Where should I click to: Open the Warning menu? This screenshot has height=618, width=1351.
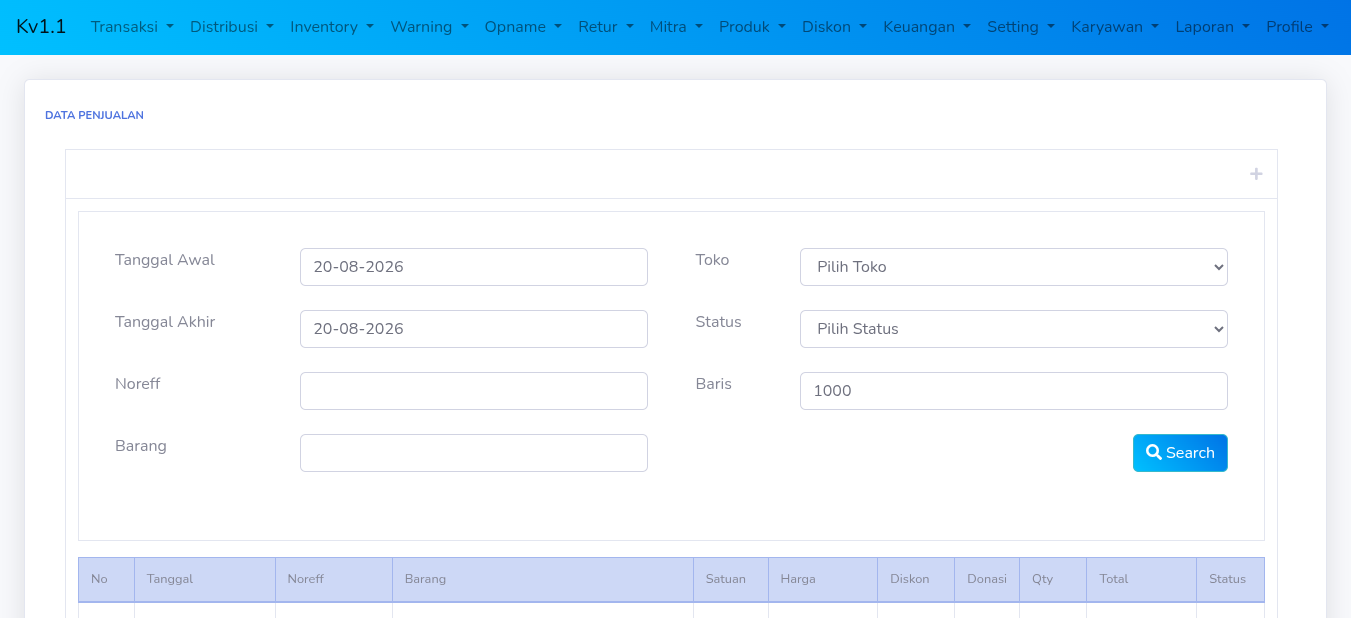pos(429,27)
